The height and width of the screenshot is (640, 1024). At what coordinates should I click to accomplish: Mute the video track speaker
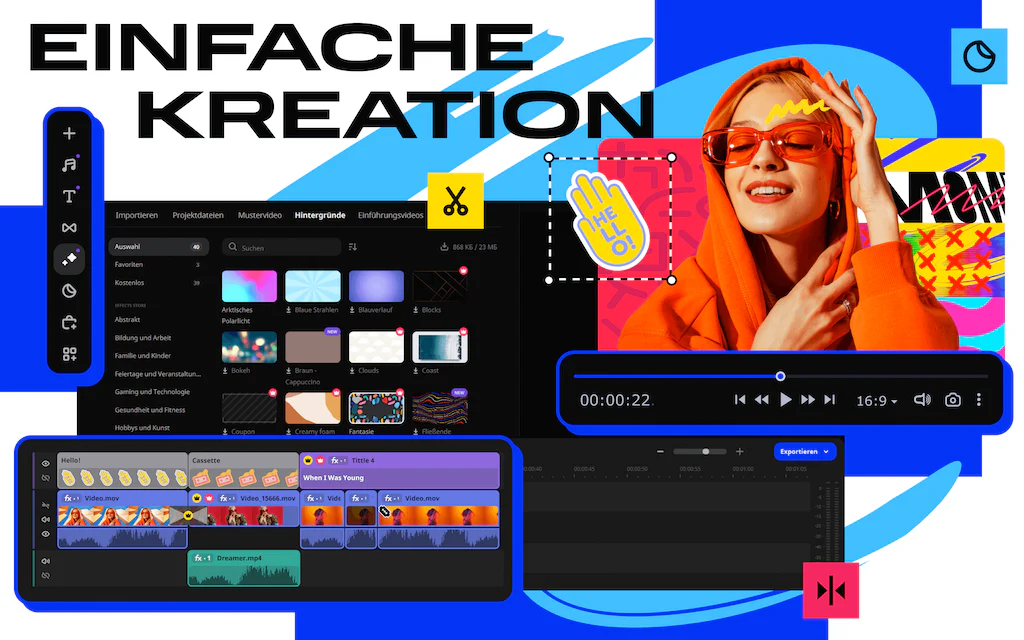(x=46, y=519)
